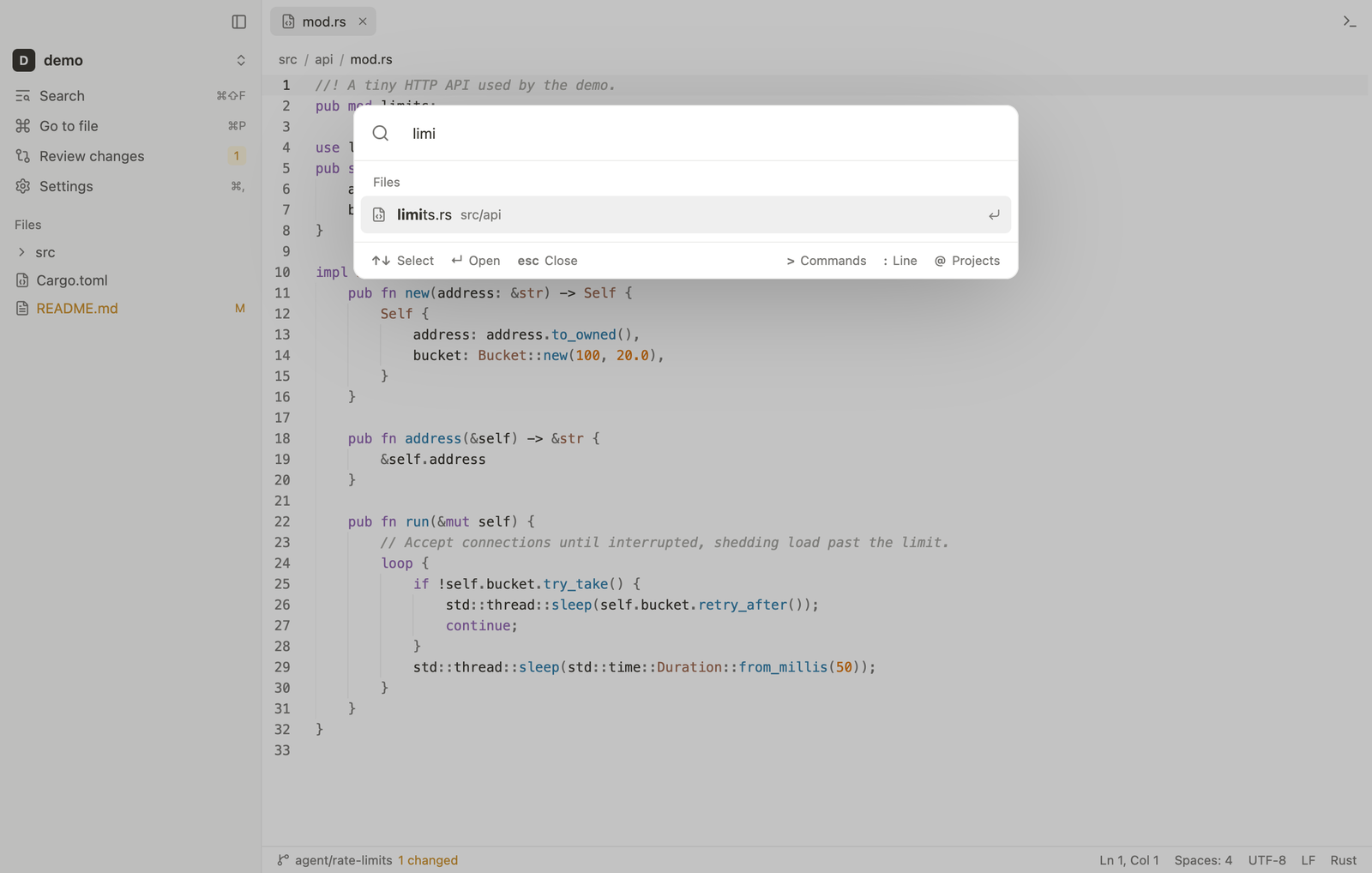1372x873 pixels.
Task: Open Settings in the sidebar
Action: point(130,186)
